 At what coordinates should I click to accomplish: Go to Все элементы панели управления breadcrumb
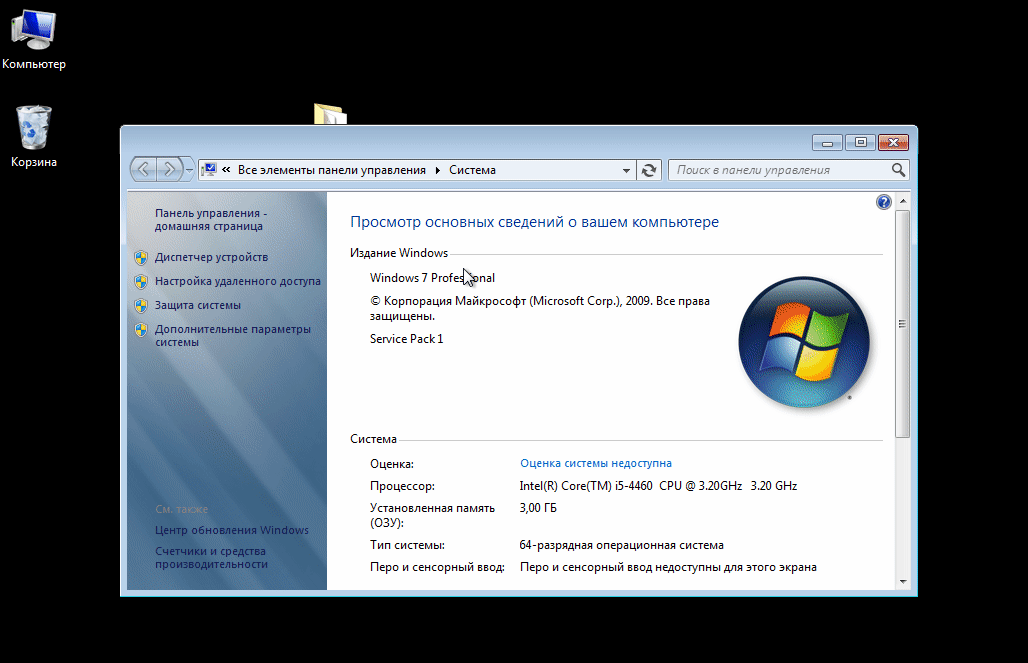332,170
